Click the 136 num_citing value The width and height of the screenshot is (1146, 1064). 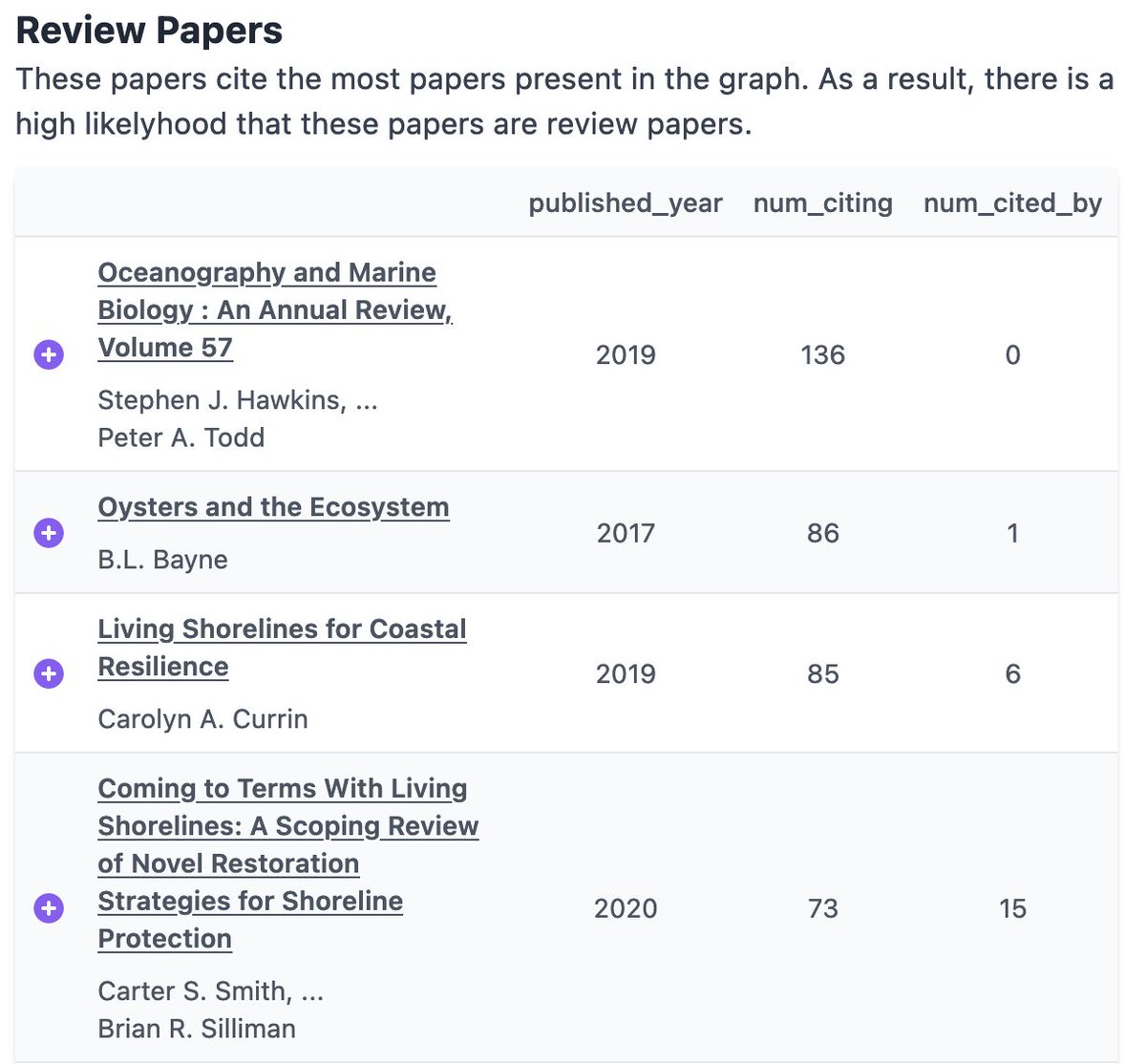click(822, 355)
